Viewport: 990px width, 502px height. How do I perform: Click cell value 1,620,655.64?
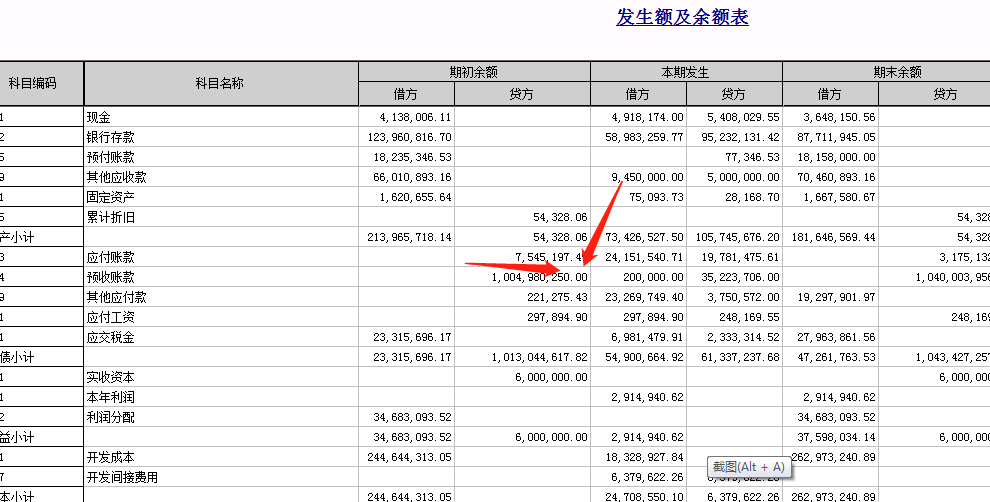coord(415,197)
